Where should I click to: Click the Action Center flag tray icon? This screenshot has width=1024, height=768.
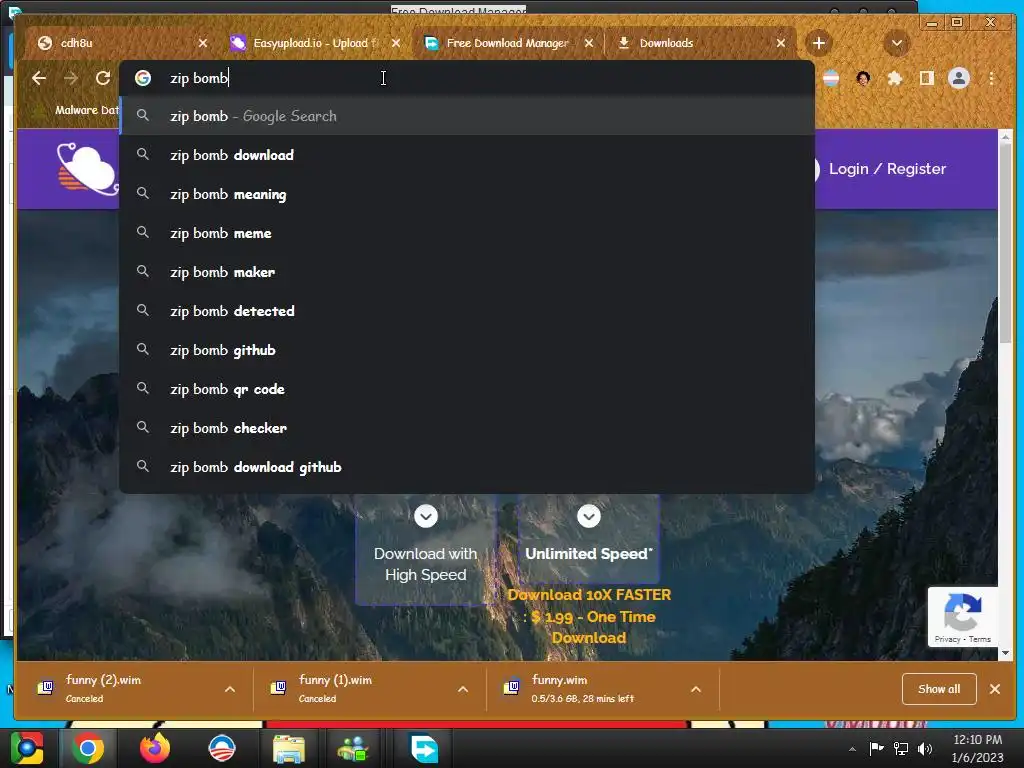coord(876,748)
